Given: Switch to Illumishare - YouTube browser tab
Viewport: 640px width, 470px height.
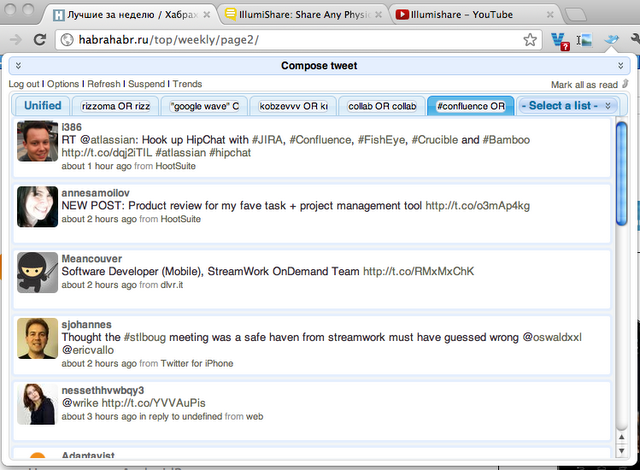Looking at the screenshot, I should 476,15.
